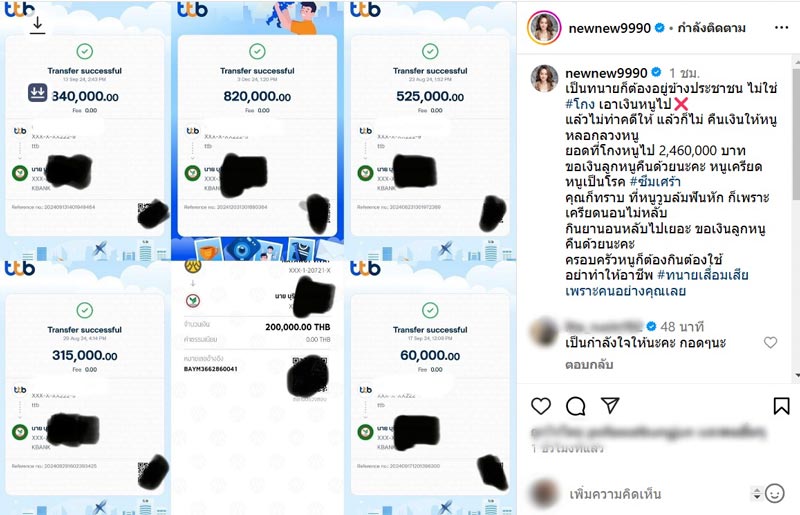800x515 pixels.
Task: Open the emoji picker smiley icon
Action: point(775,494)
